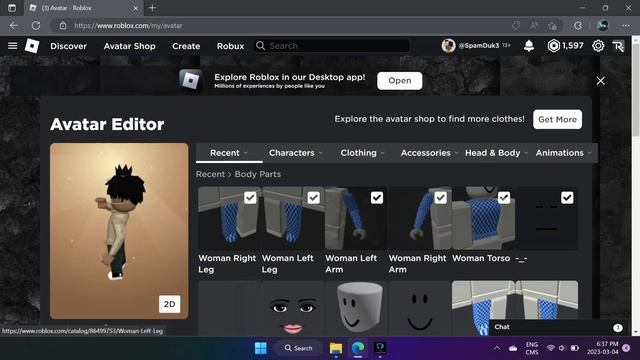Uncheck the Woman Torso checkbox
640x360 pixels.
pyautogui.click(x=504, y=198)
